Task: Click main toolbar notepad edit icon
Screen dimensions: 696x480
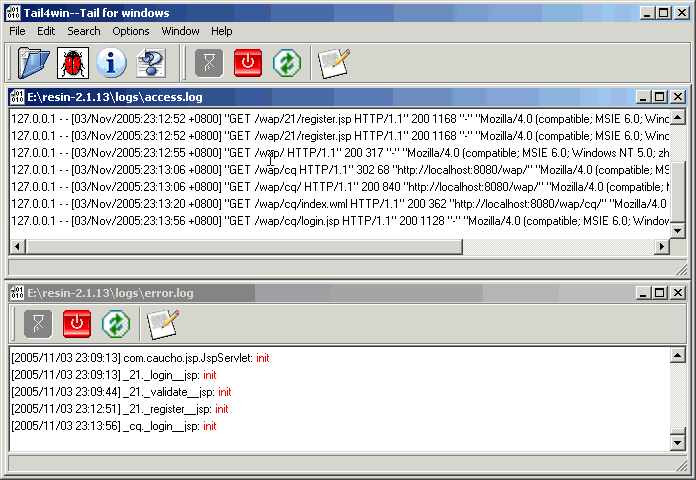Action: click(x=334, y=63)
